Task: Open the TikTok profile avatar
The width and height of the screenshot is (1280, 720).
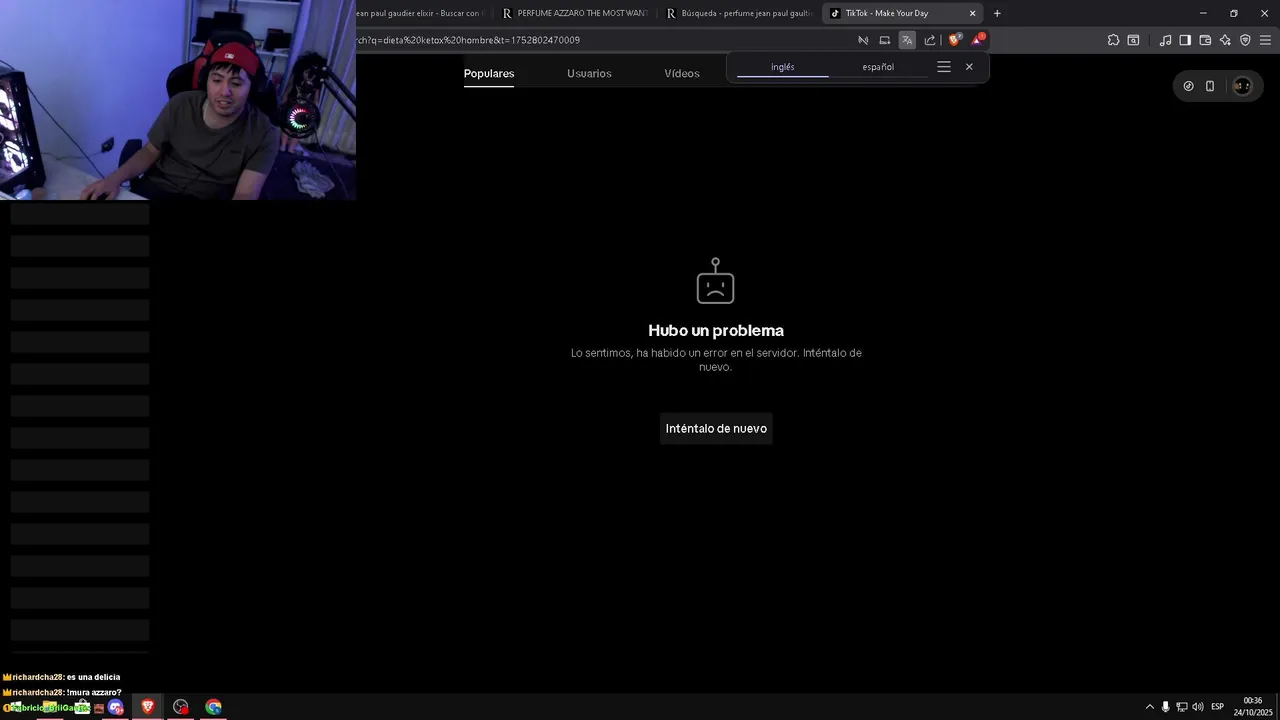Action: (1242, 86)
